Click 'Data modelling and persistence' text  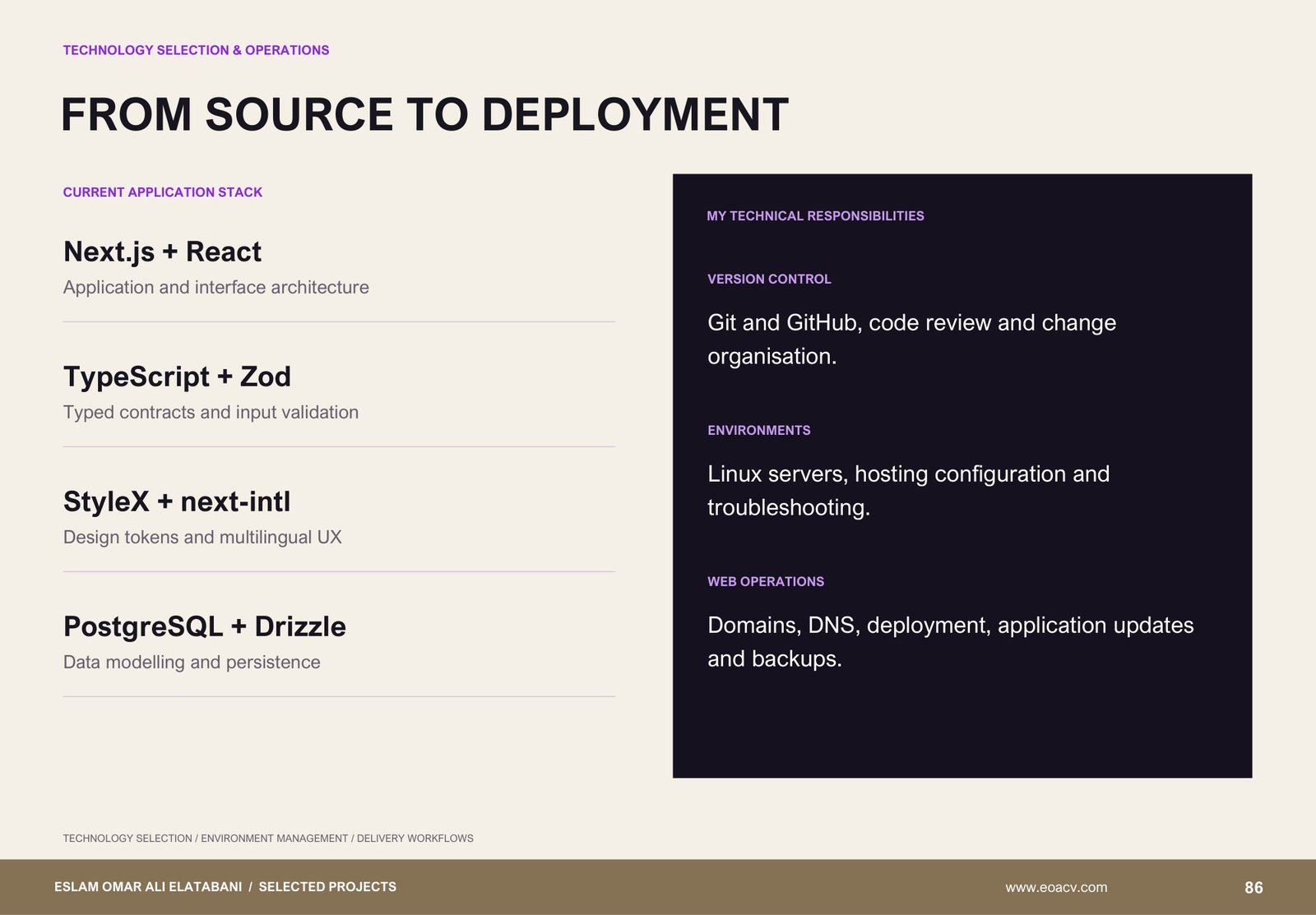coord(192,663)
